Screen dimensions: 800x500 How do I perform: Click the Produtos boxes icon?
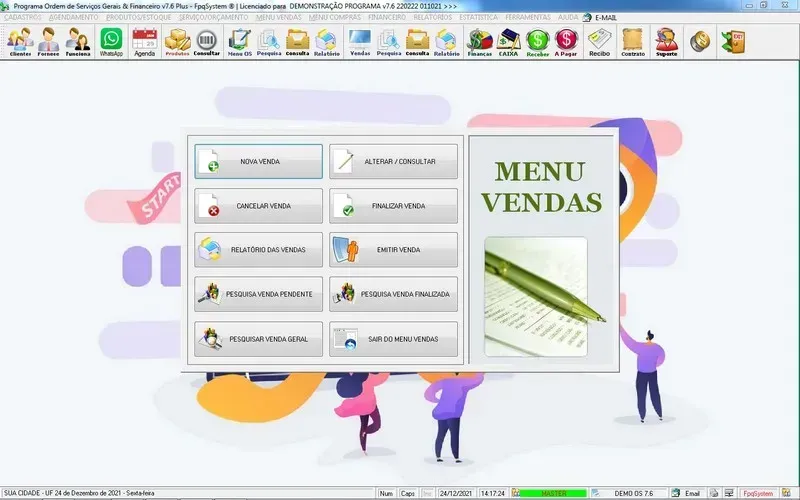(176, 41)
